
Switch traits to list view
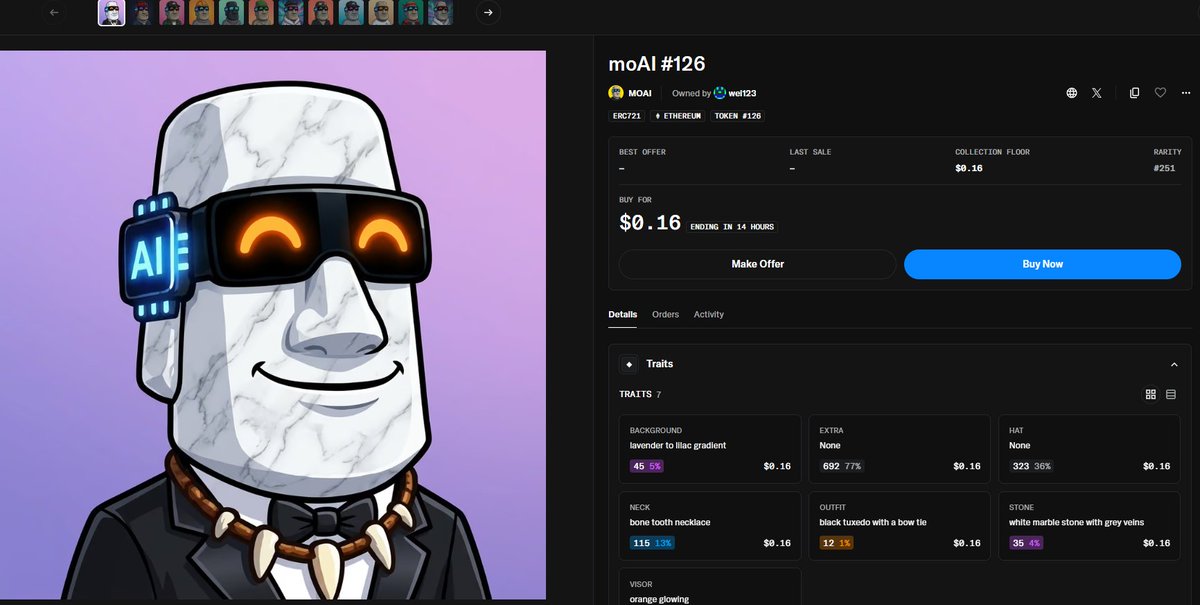(1171, 394)
